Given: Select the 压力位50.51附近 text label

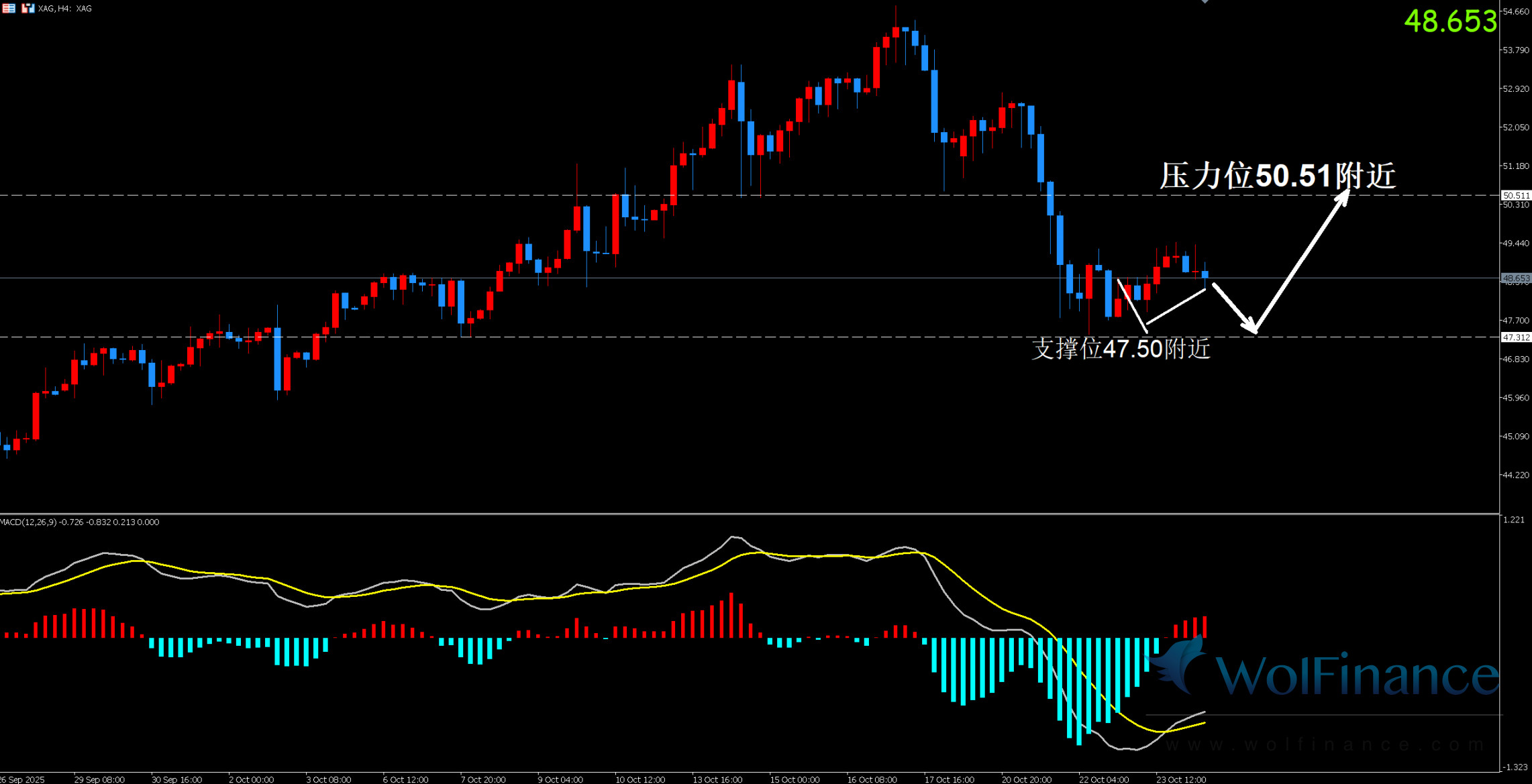Looking at the screenshot, I should 1278,176.
